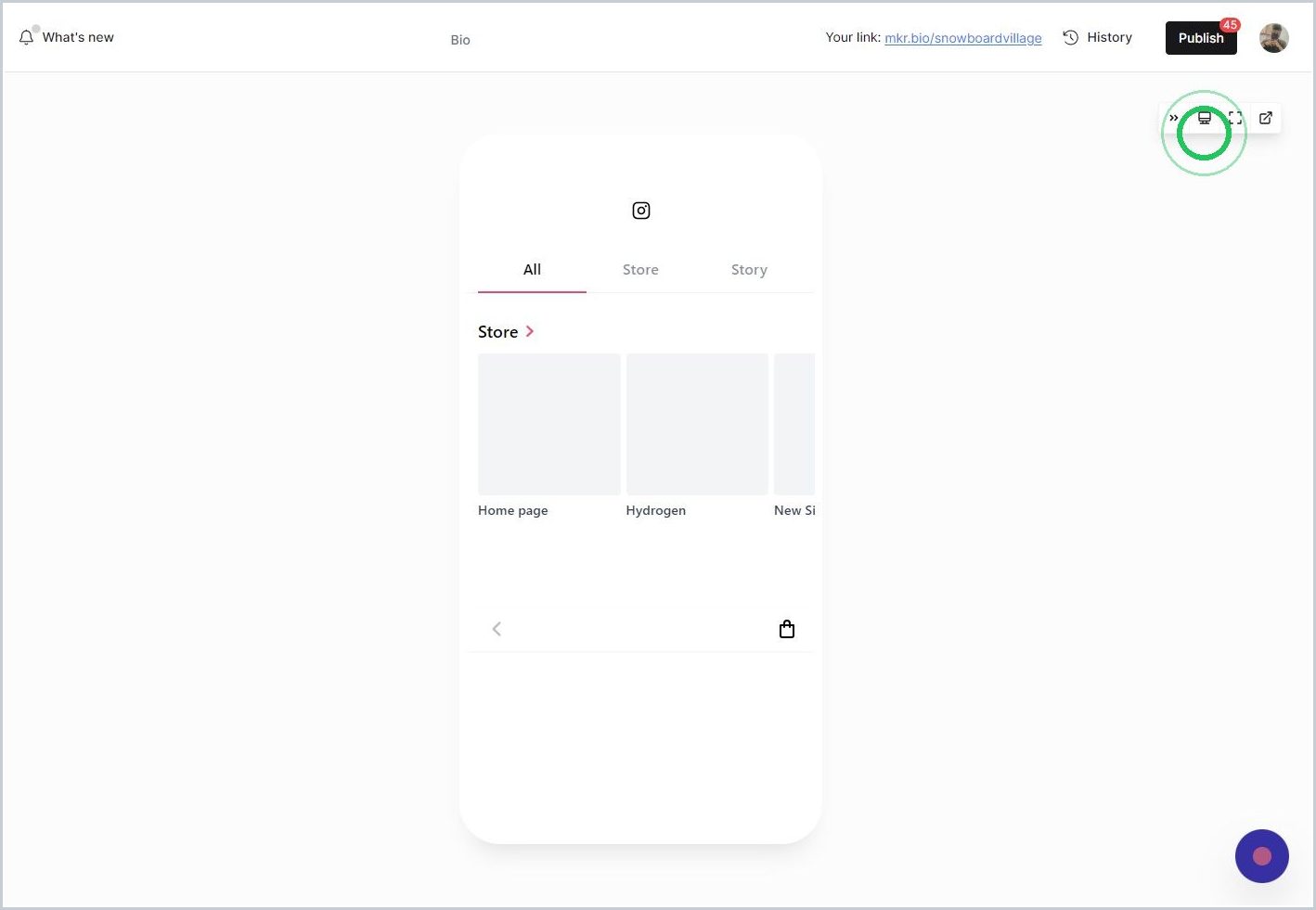Select the All tab
Screen dimensions: 1316x910
[x=532, y=270]
